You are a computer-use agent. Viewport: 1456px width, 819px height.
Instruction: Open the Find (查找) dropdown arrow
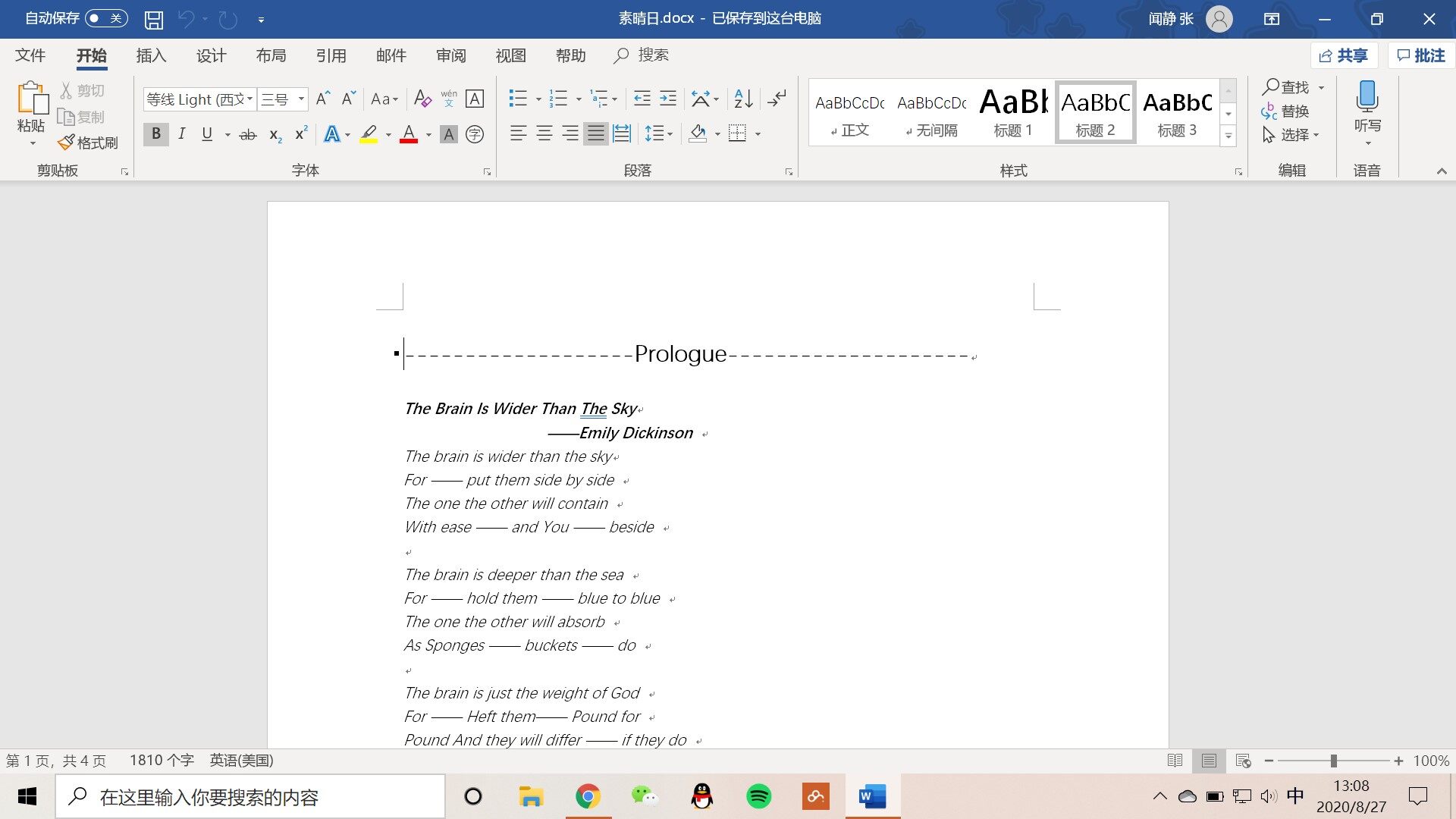1321,88
